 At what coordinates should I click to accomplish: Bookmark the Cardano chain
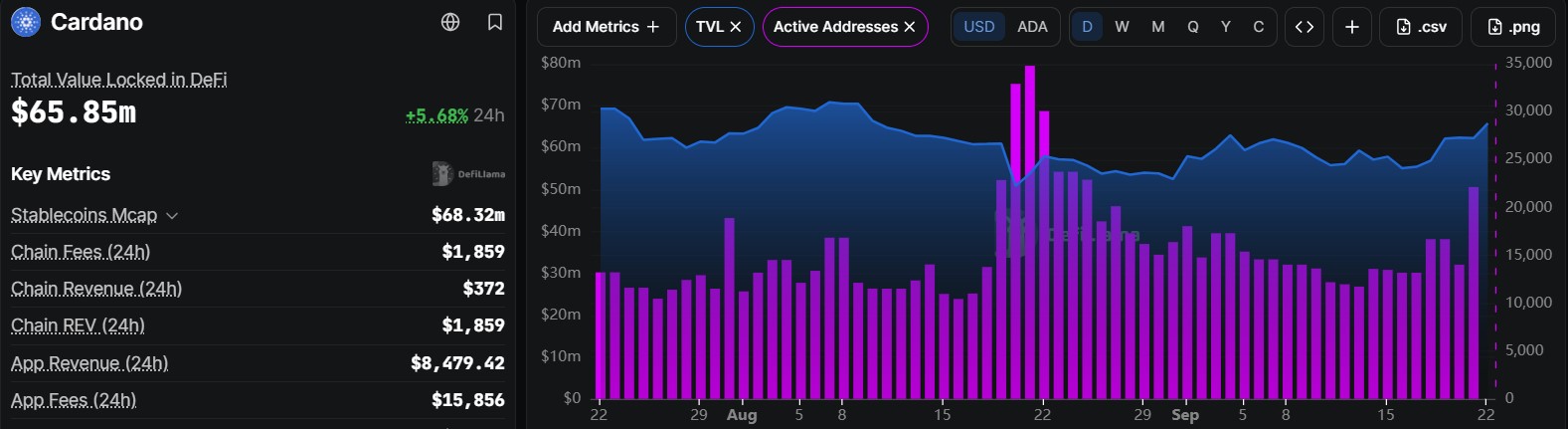pos(495,22)
